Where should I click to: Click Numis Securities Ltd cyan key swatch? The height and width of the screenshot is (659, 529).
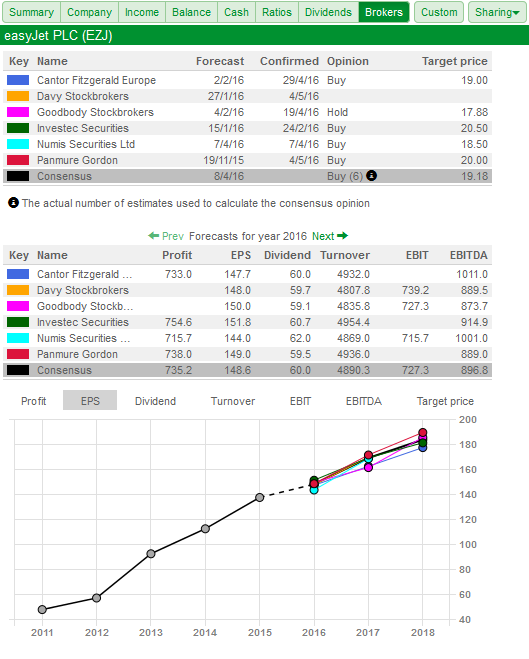(18, 144)
